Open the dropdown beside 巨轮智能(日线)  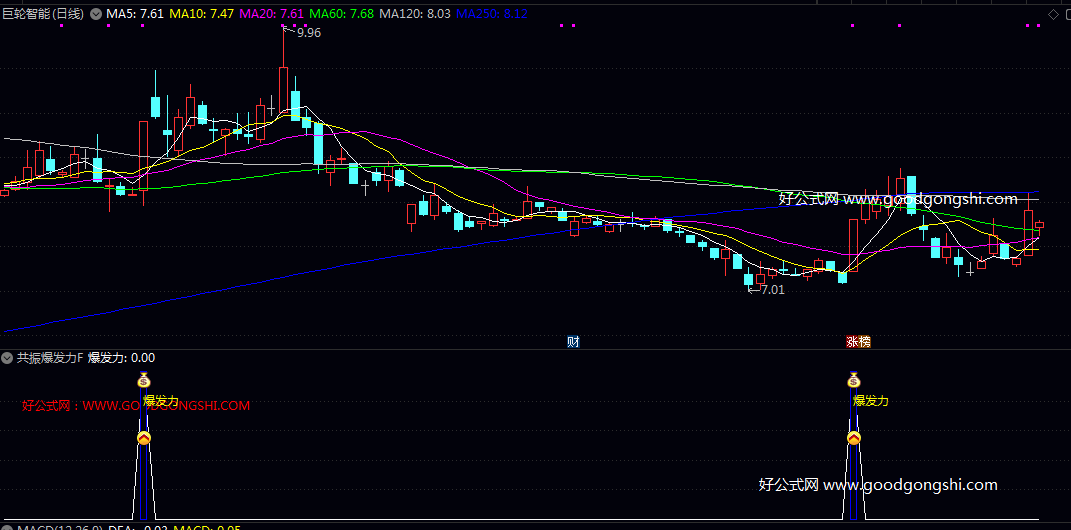point(96,14)
